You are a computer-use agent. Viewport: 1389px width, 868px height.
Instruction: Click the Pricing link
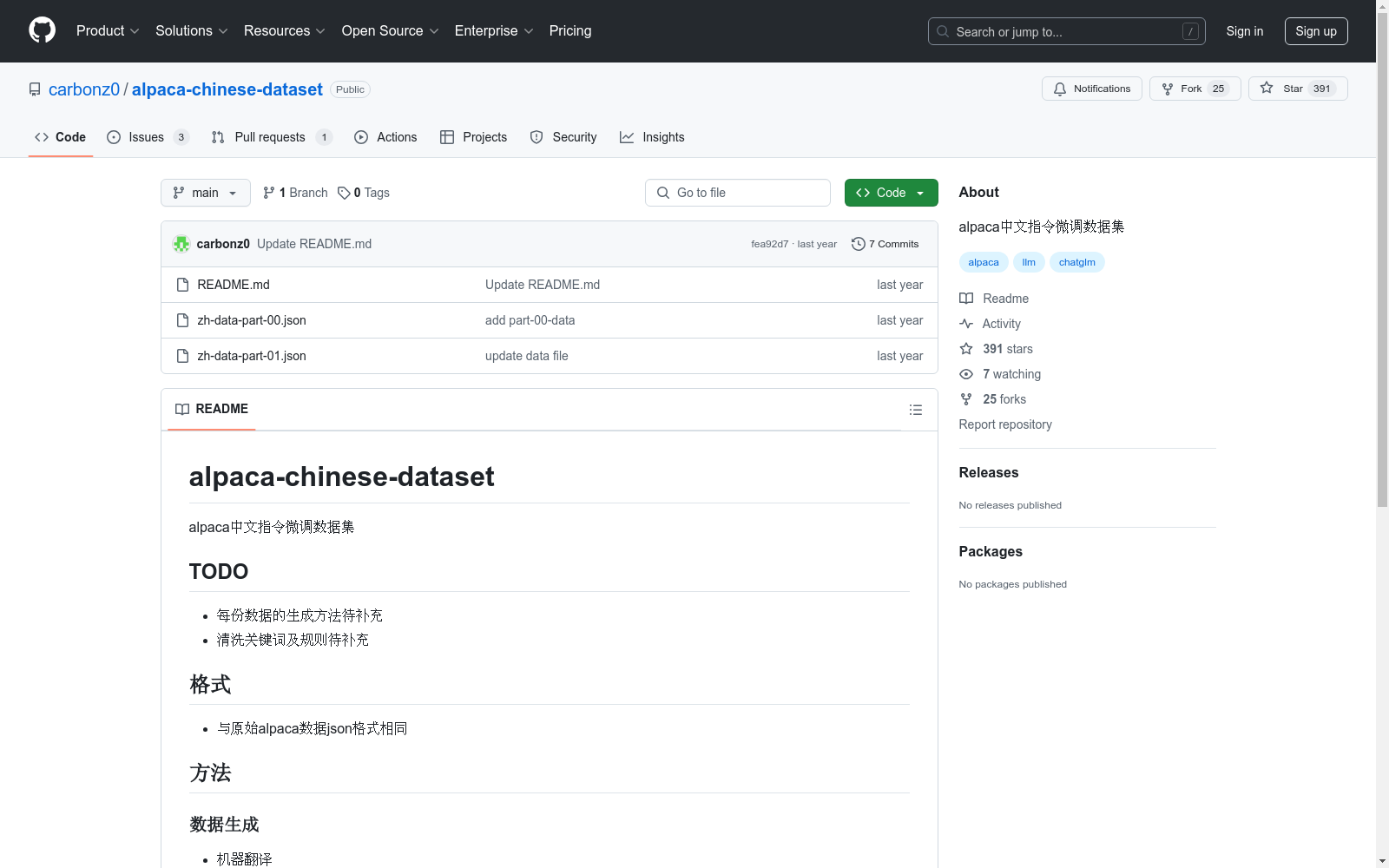click(x=570, y=31)
